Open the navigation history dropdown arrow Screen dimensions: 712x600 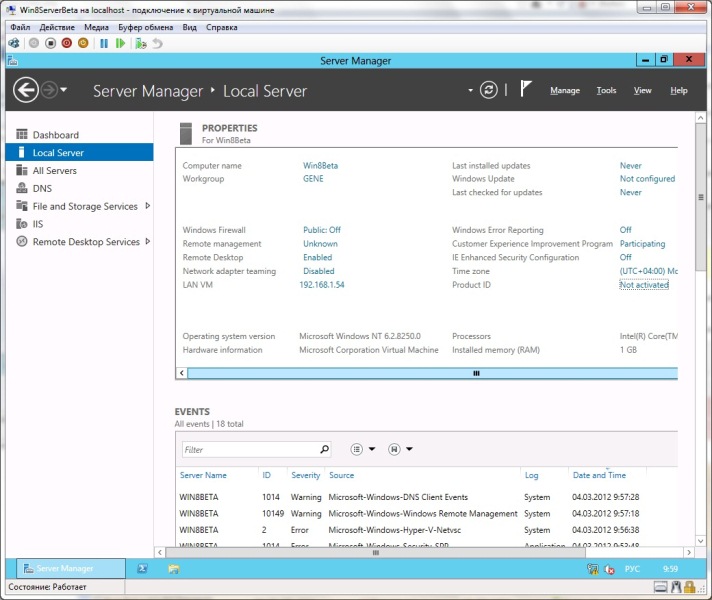(64, 90)
